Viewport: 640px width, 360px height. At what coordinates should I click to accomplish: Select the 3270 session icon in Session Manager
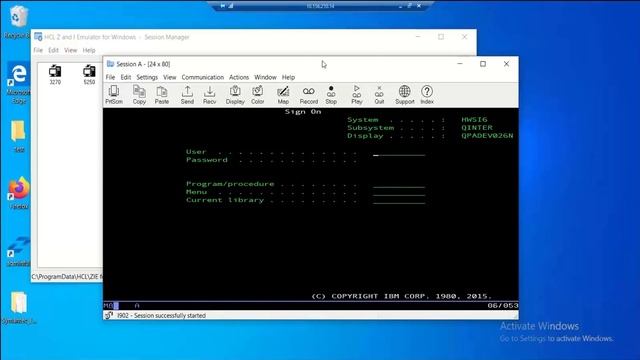[55, 75]
